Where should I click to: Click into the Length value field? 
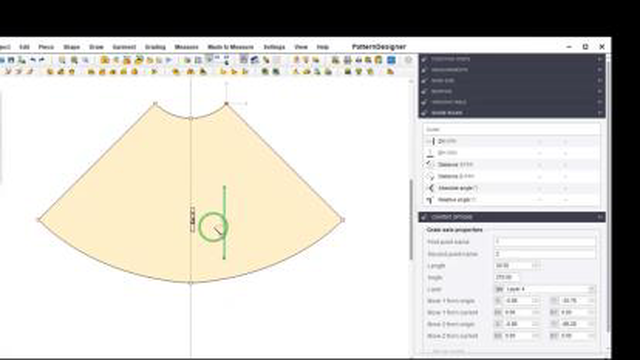point(513,266)
